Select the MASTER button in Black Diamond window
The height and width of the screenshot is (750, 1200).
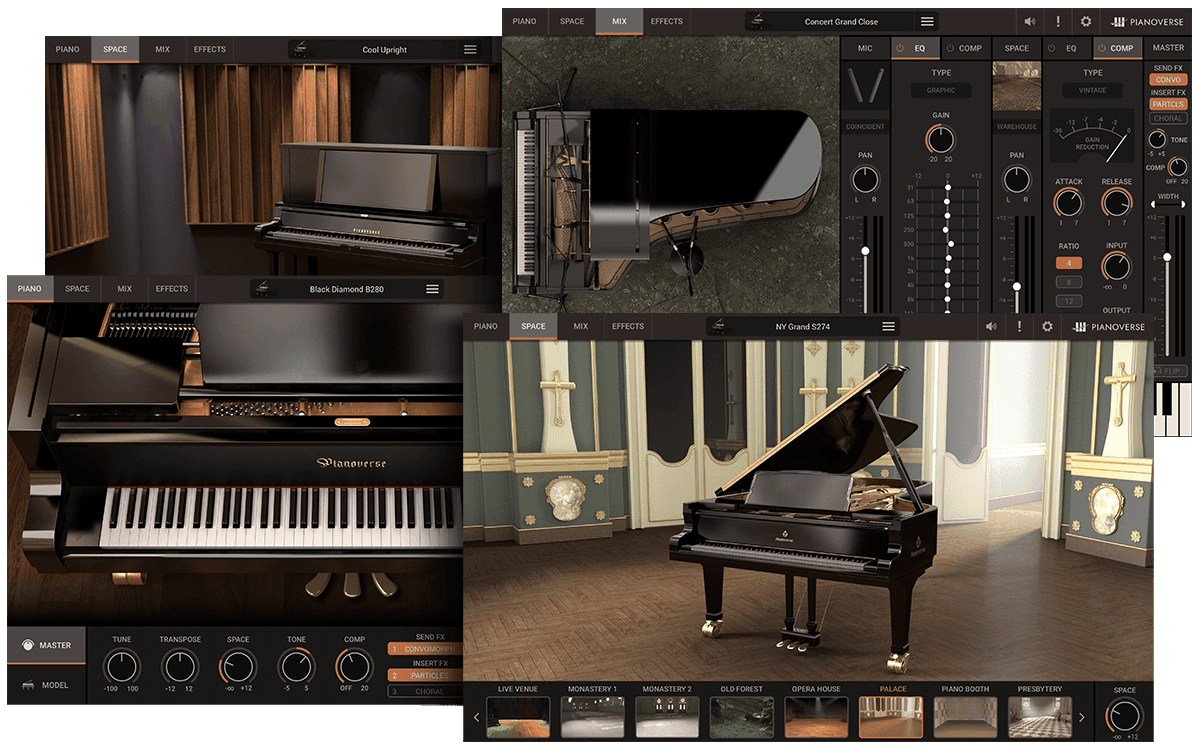(45, 645)
